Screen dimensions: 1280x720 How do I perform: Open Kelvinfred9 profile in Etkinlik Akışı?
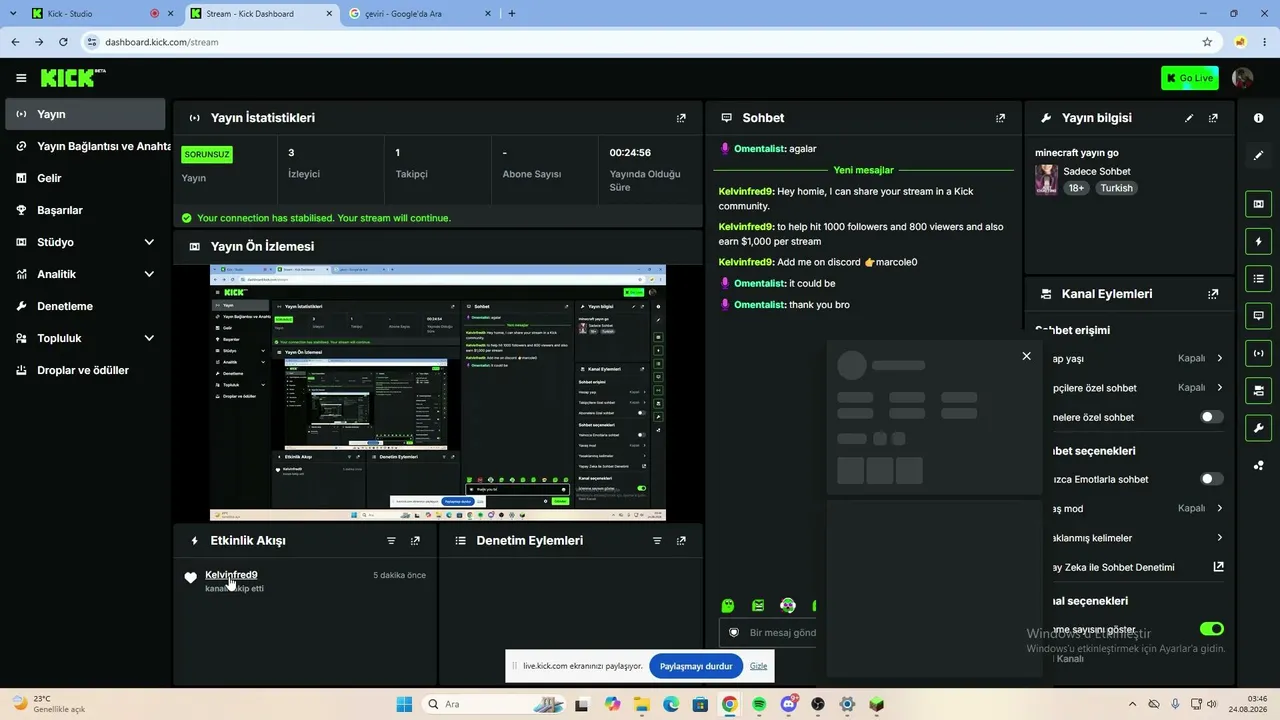click(231, 575)
